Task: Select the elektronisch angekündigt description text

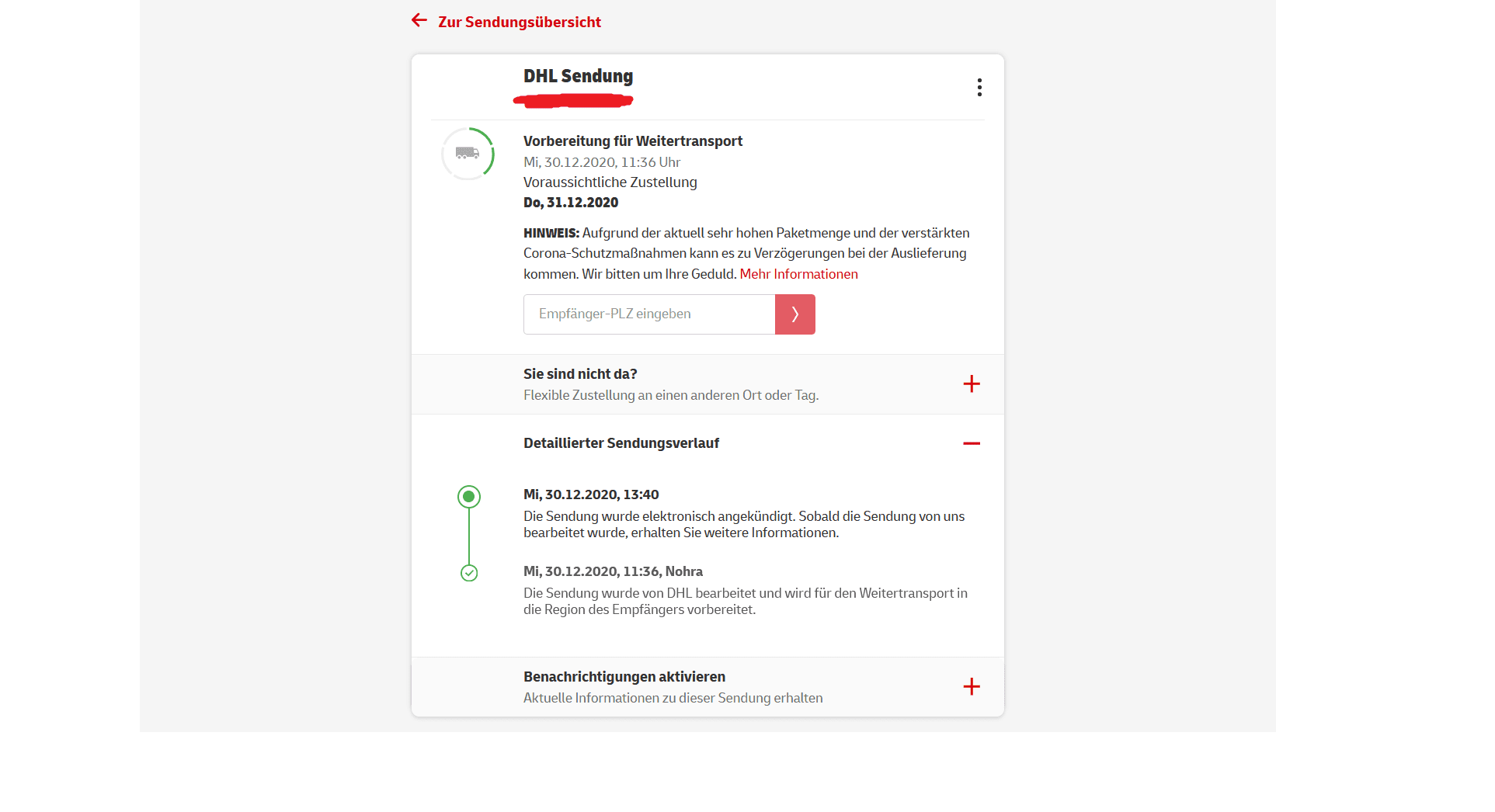Action: 744,525
